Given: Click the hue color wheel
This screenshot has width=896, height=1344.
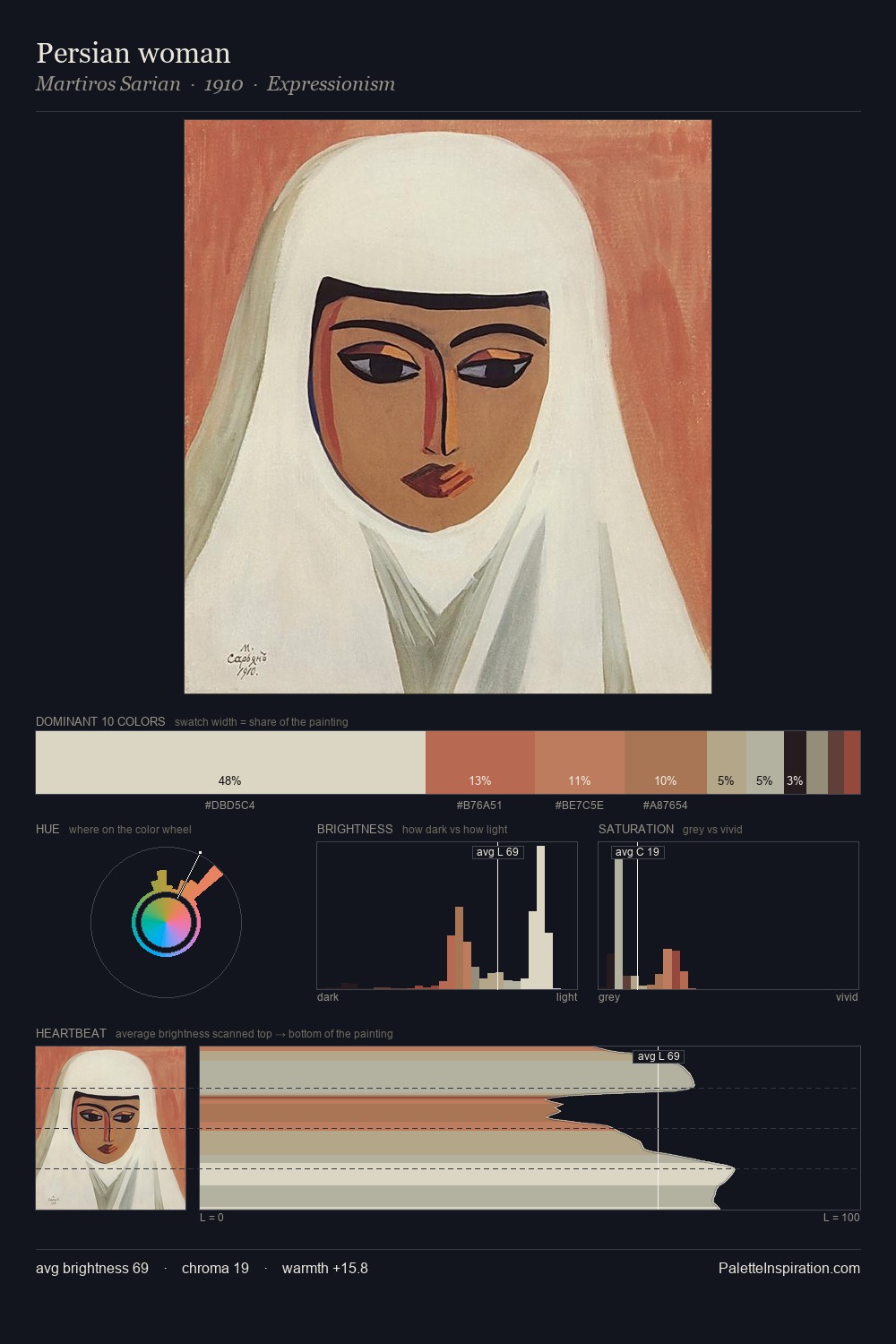Looking at the screenshot, I should click(166, 922).
